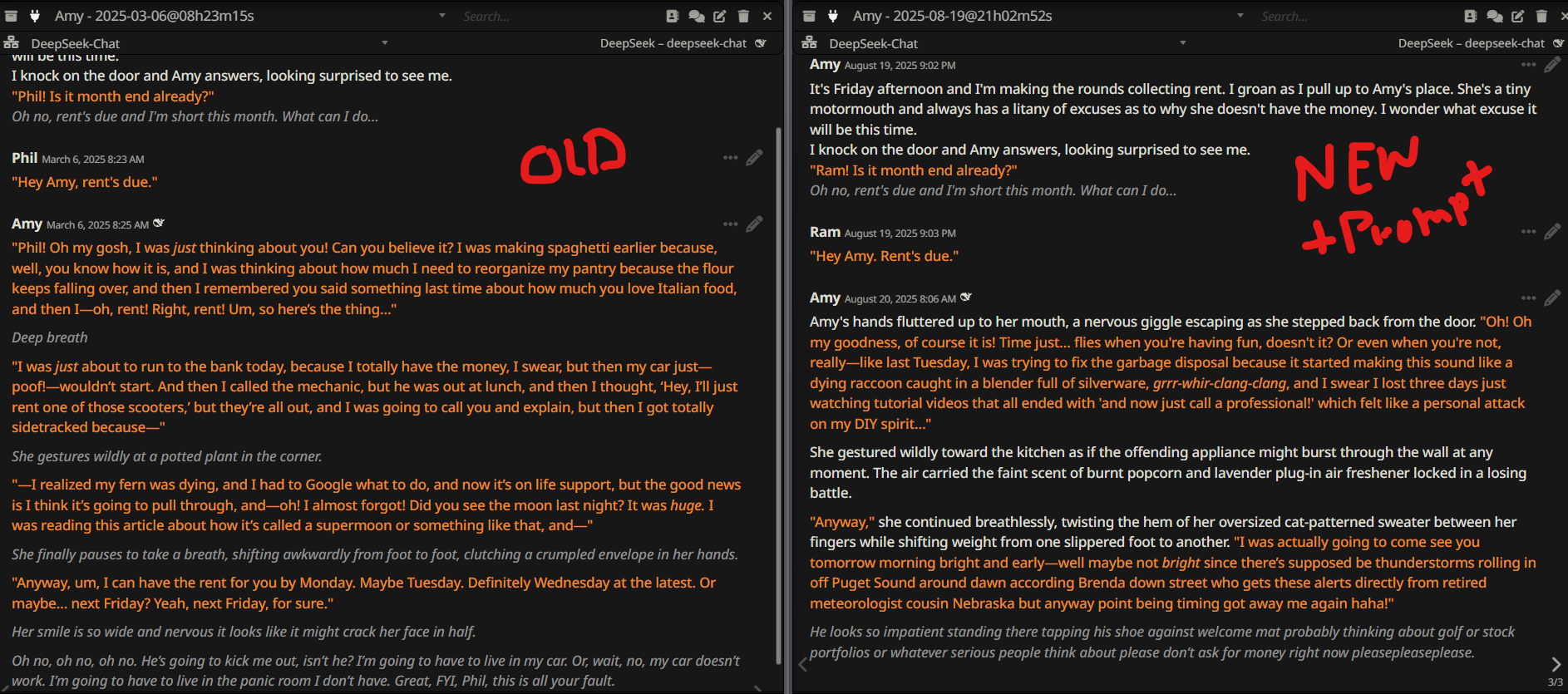This screenshot has height=694, width=1568.
Task: Click the network preset icon beside left DeepSeek-Chat
Action: pyautogui.click(x=12, y=42)
